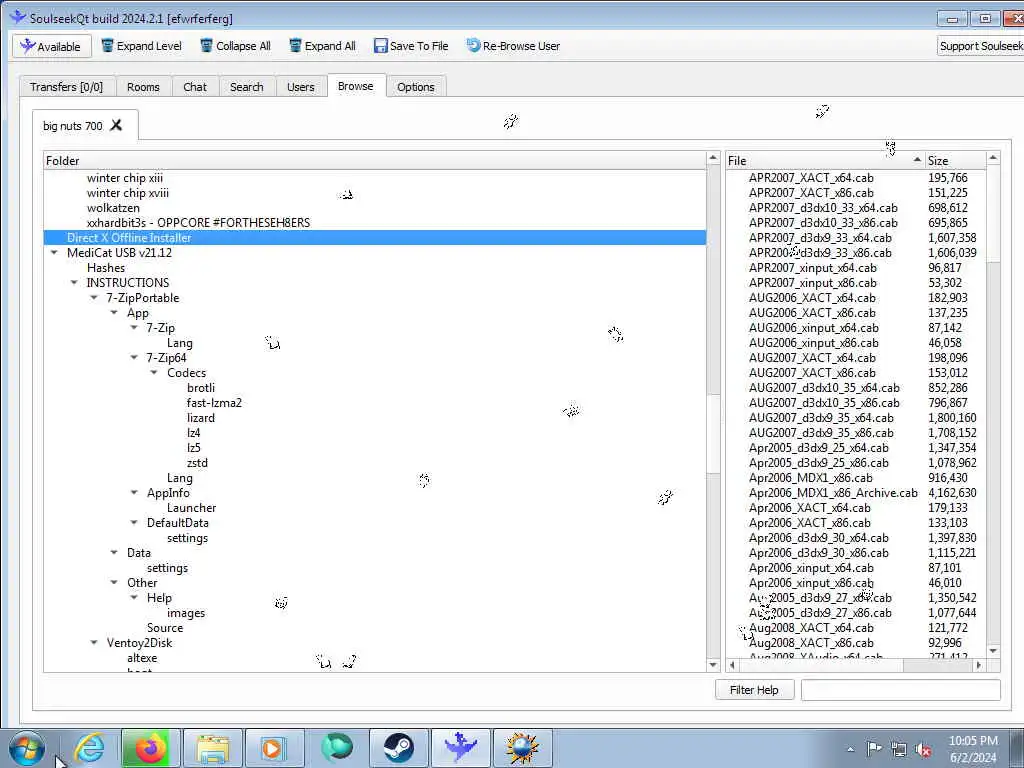This screenshot has width=1024, height=768.
Task: Open the Users tab
Action: [300, 87]
